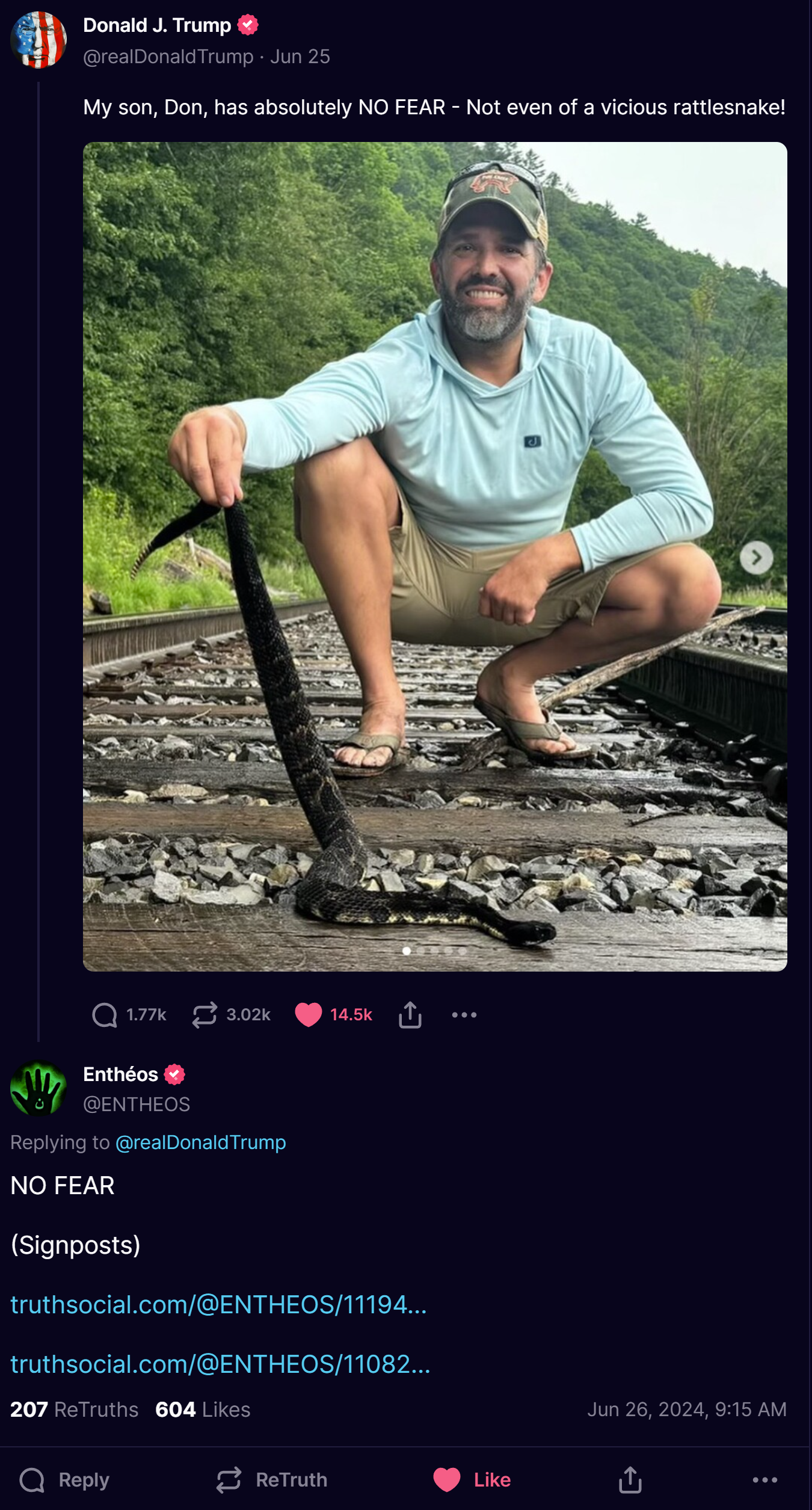The height and width of the screenshot is (1510, 812).
Task: Open Enthéos profile avatar
Action: [38, 1088]
